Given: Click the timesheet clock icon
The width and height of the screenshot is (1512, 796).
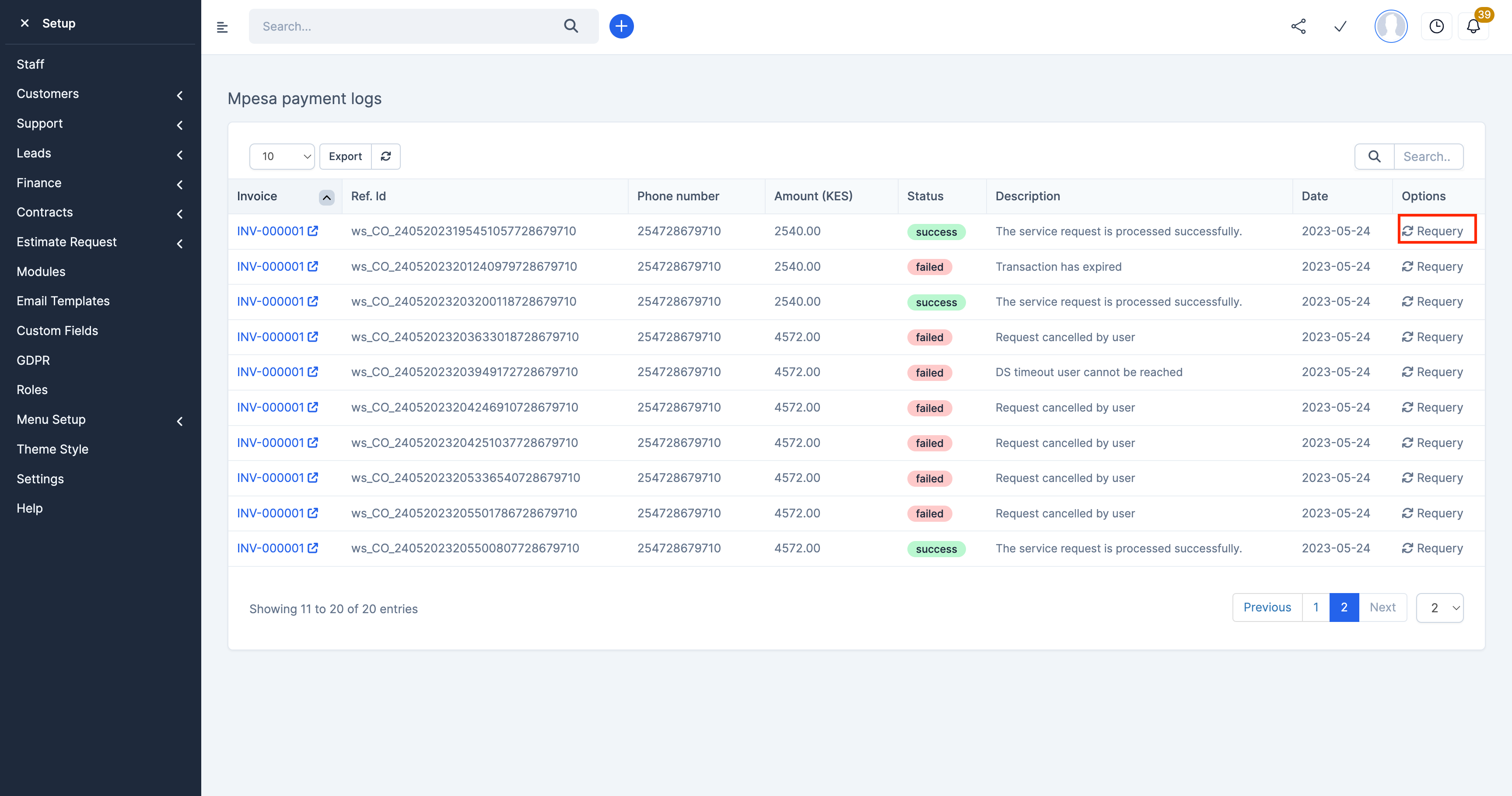Looking at the screenshot, I should (x=1436, y=26).
